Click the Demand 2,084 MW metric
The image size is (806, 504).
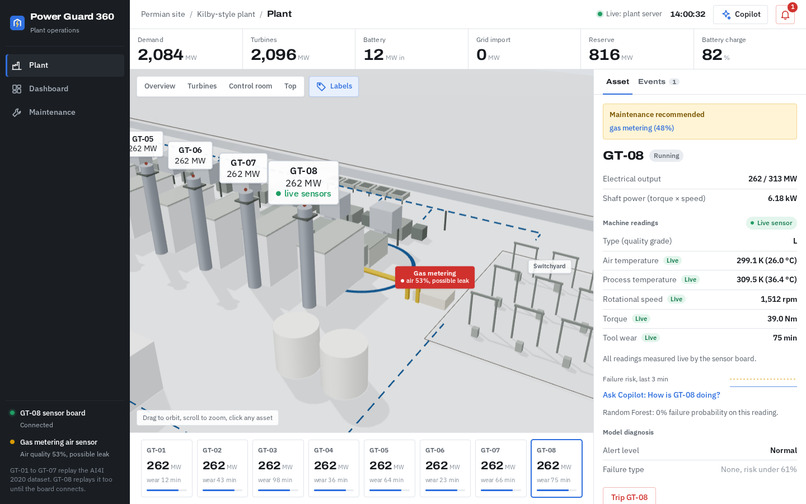(x=186, y=49)
